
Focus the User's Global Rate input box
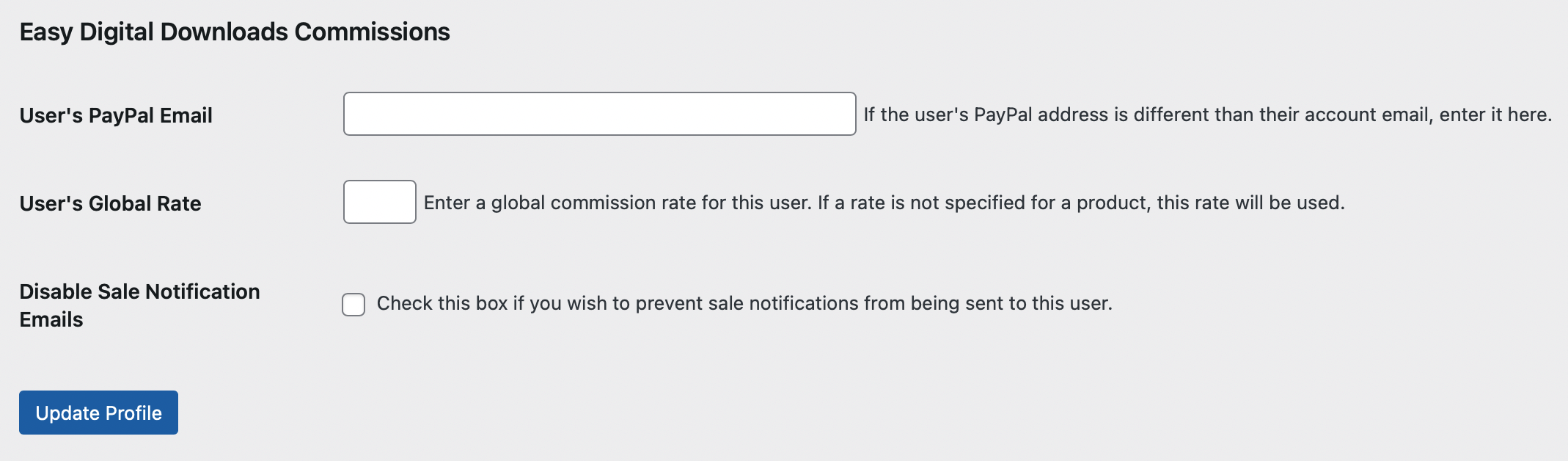(379, 202)
